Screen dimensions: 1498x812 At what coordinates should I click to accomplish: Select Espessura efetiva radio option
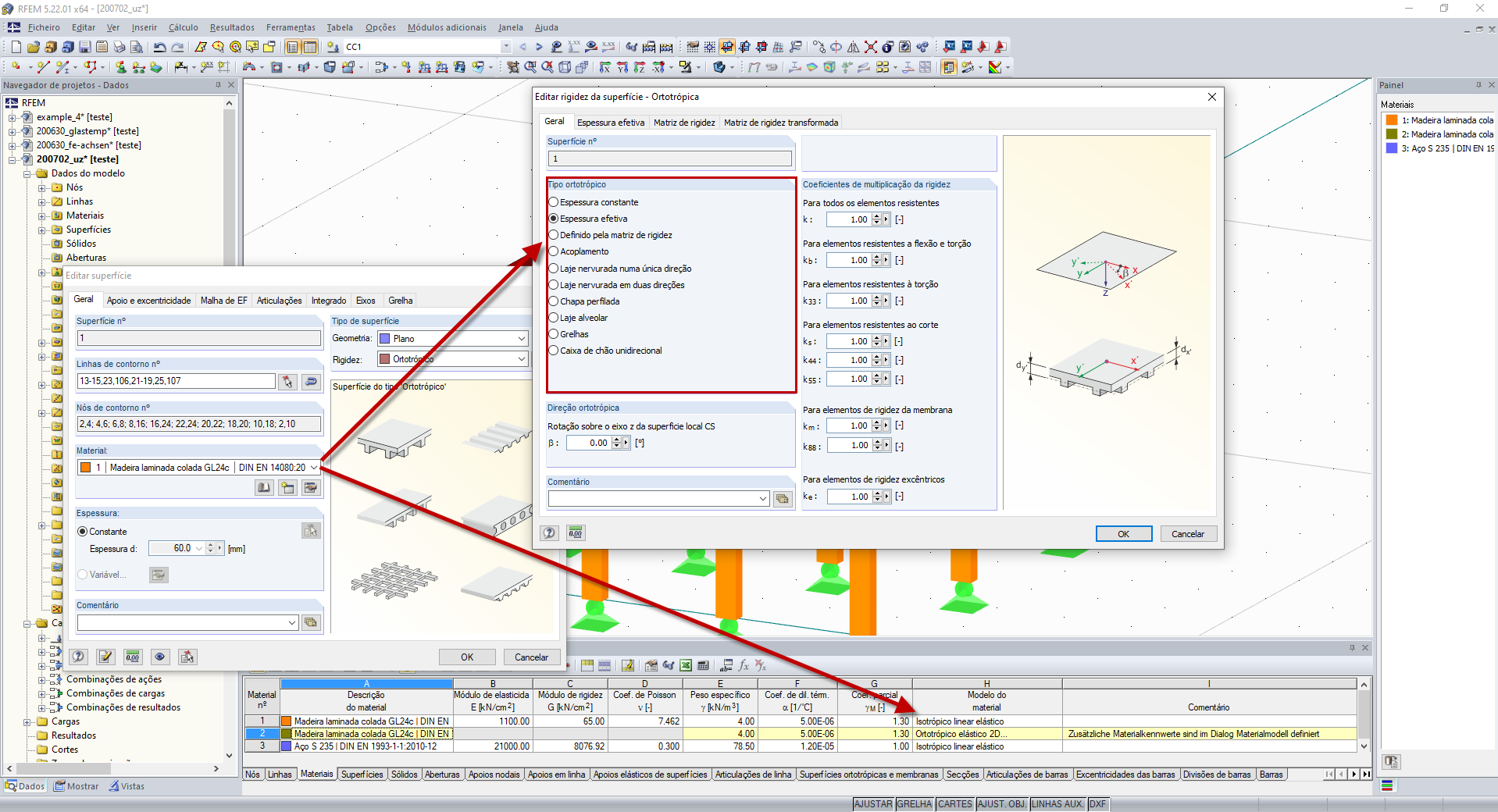[x=554, y=219]
